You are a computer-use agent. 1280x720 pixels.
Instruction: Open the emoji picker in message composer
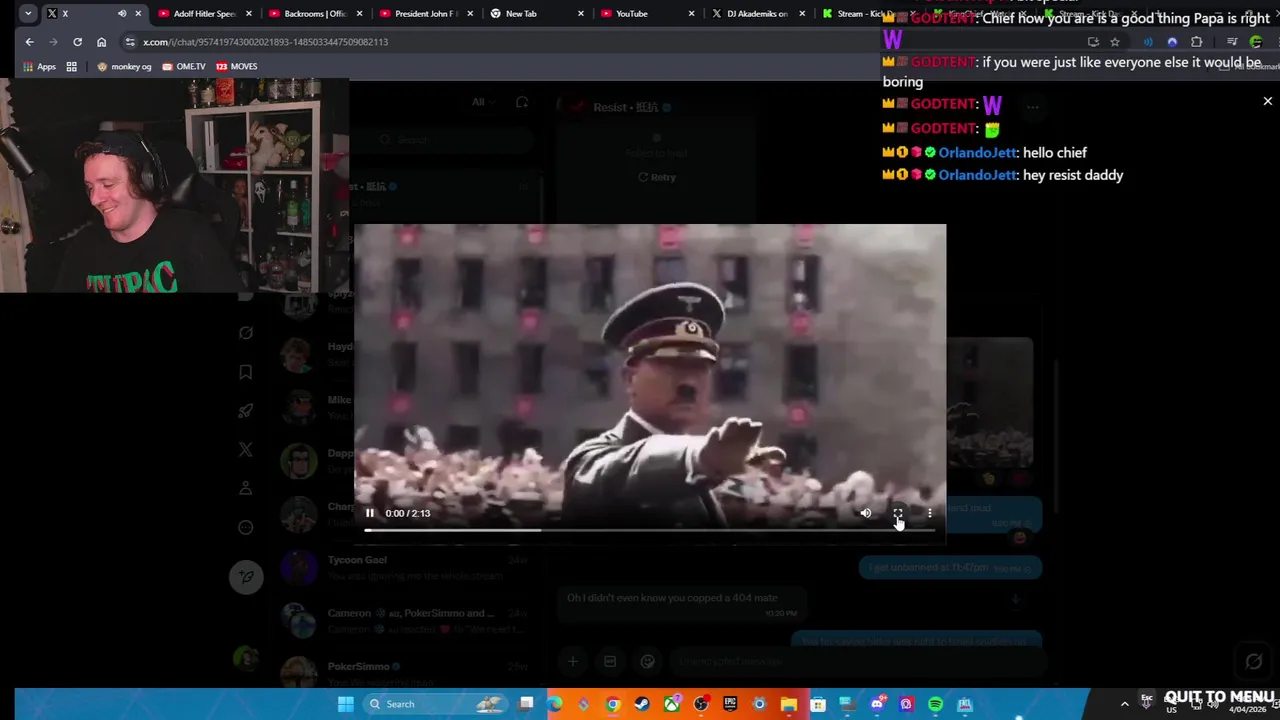pyautogui.click(x=647, y=661)
